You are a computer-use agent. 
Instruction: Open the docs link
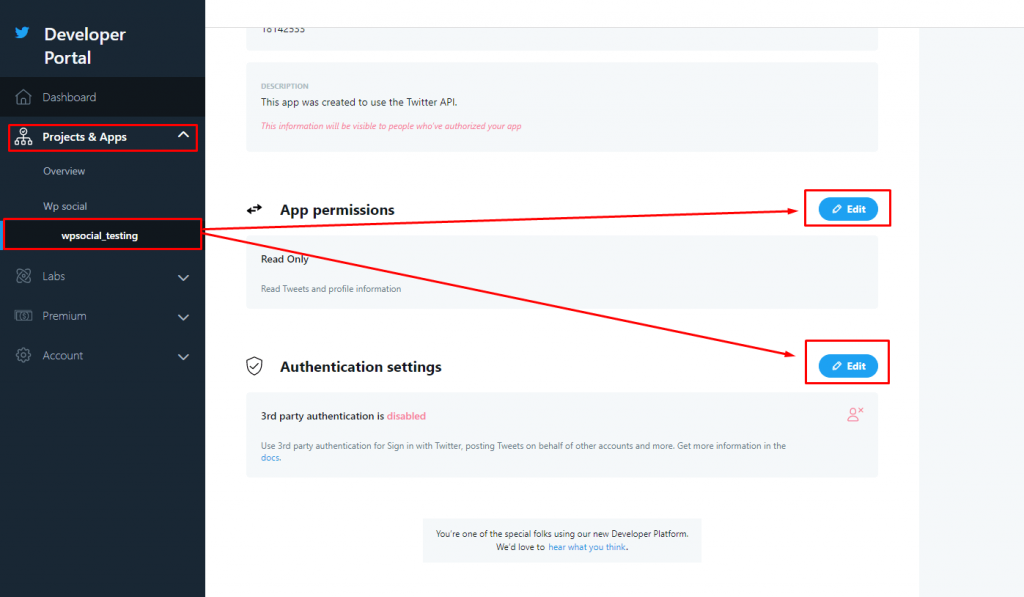[270, 458]
